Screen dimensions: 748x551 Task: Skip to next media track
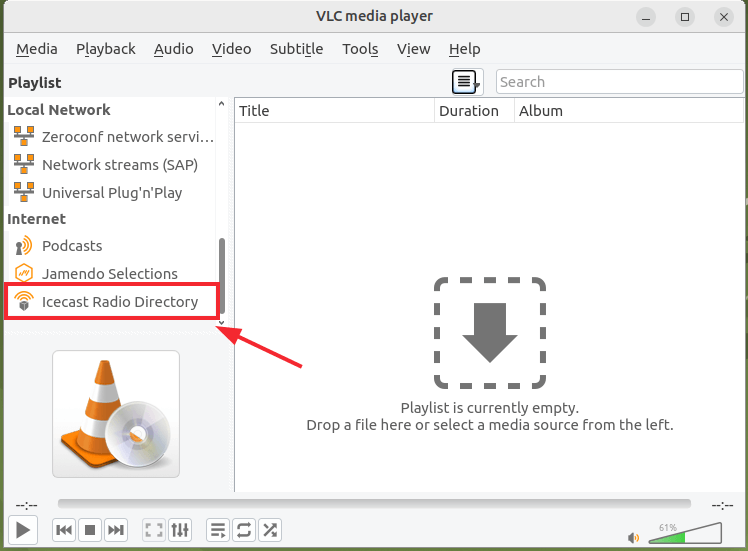pyautogui.click(x=115, y=530)
